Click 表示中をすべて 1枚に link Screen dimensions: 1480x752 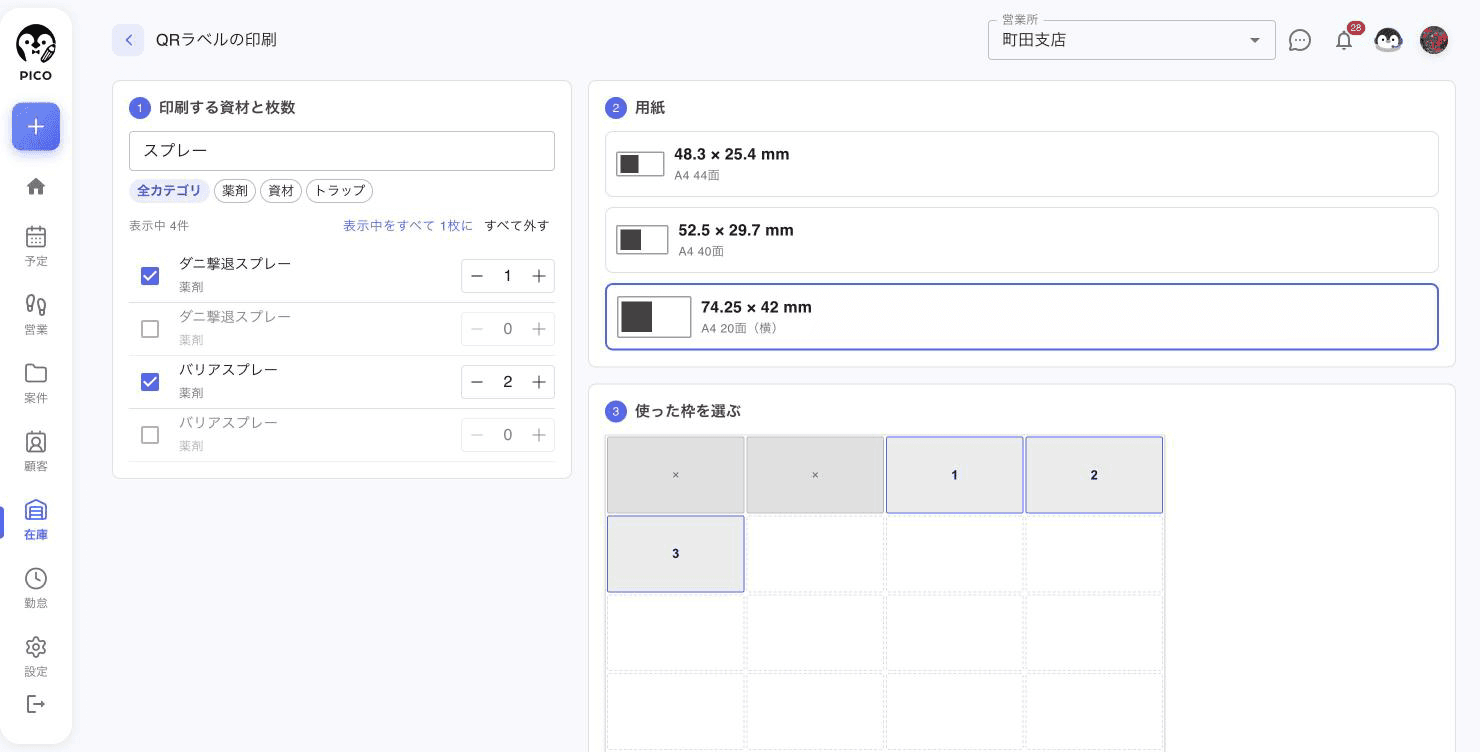[x=408, y=226]
